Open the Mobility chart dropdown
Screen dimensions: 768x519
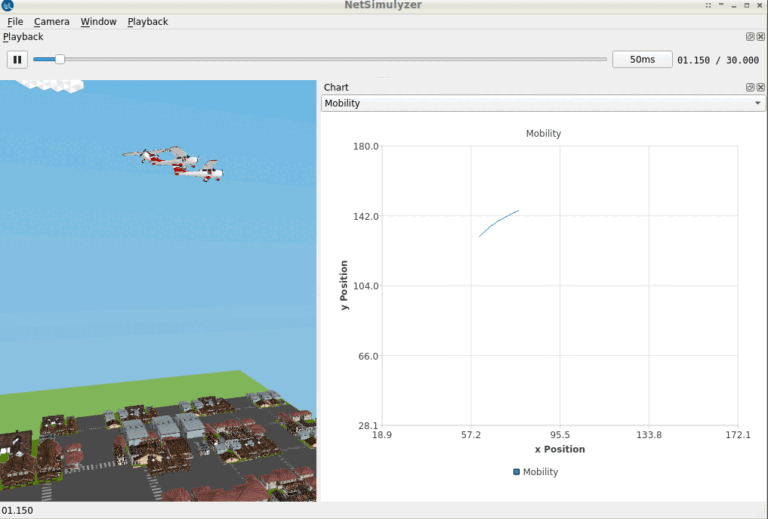click(542, 103)
